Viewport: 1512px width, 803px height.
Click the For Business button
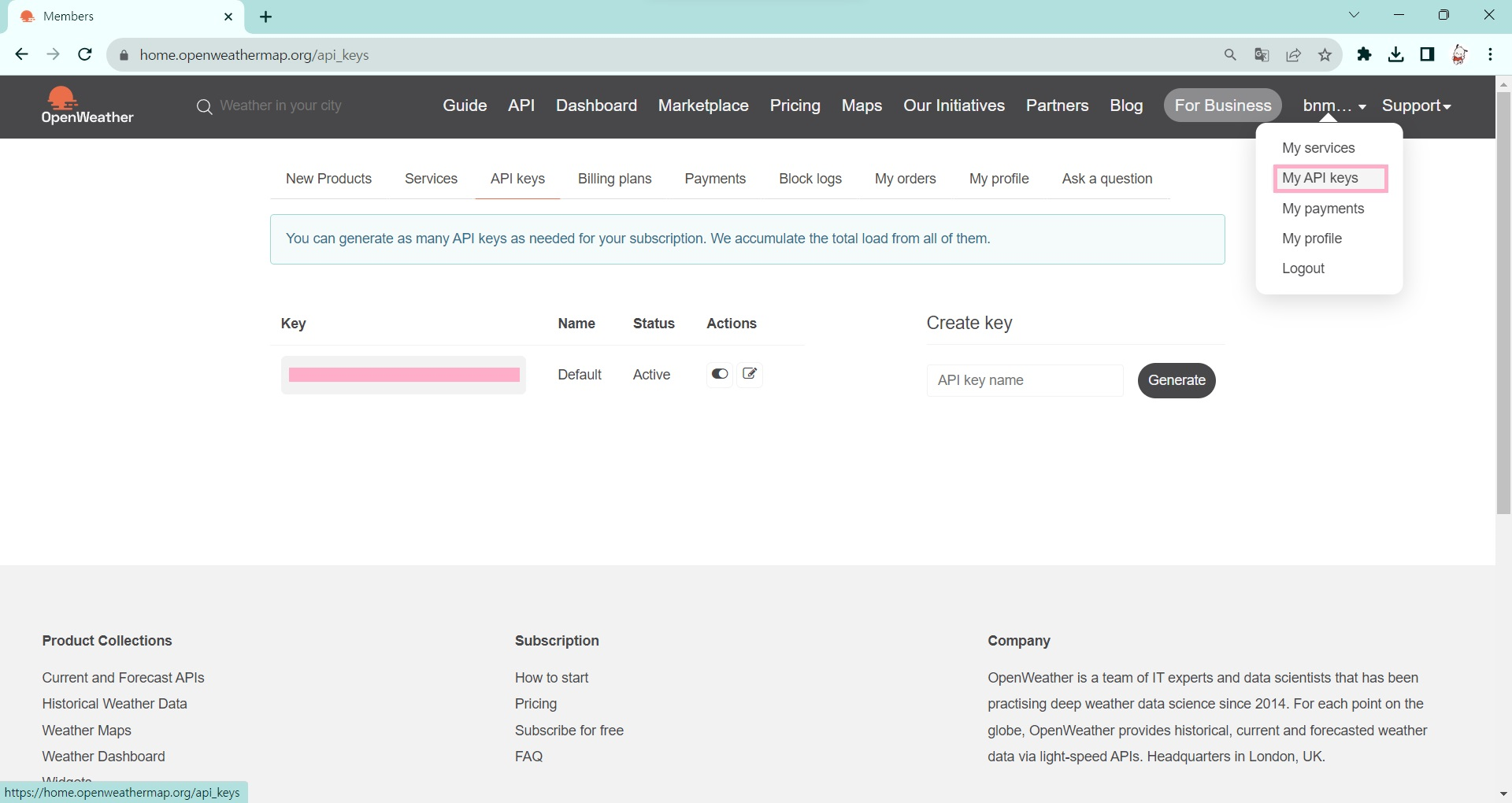click(1223, 105)
